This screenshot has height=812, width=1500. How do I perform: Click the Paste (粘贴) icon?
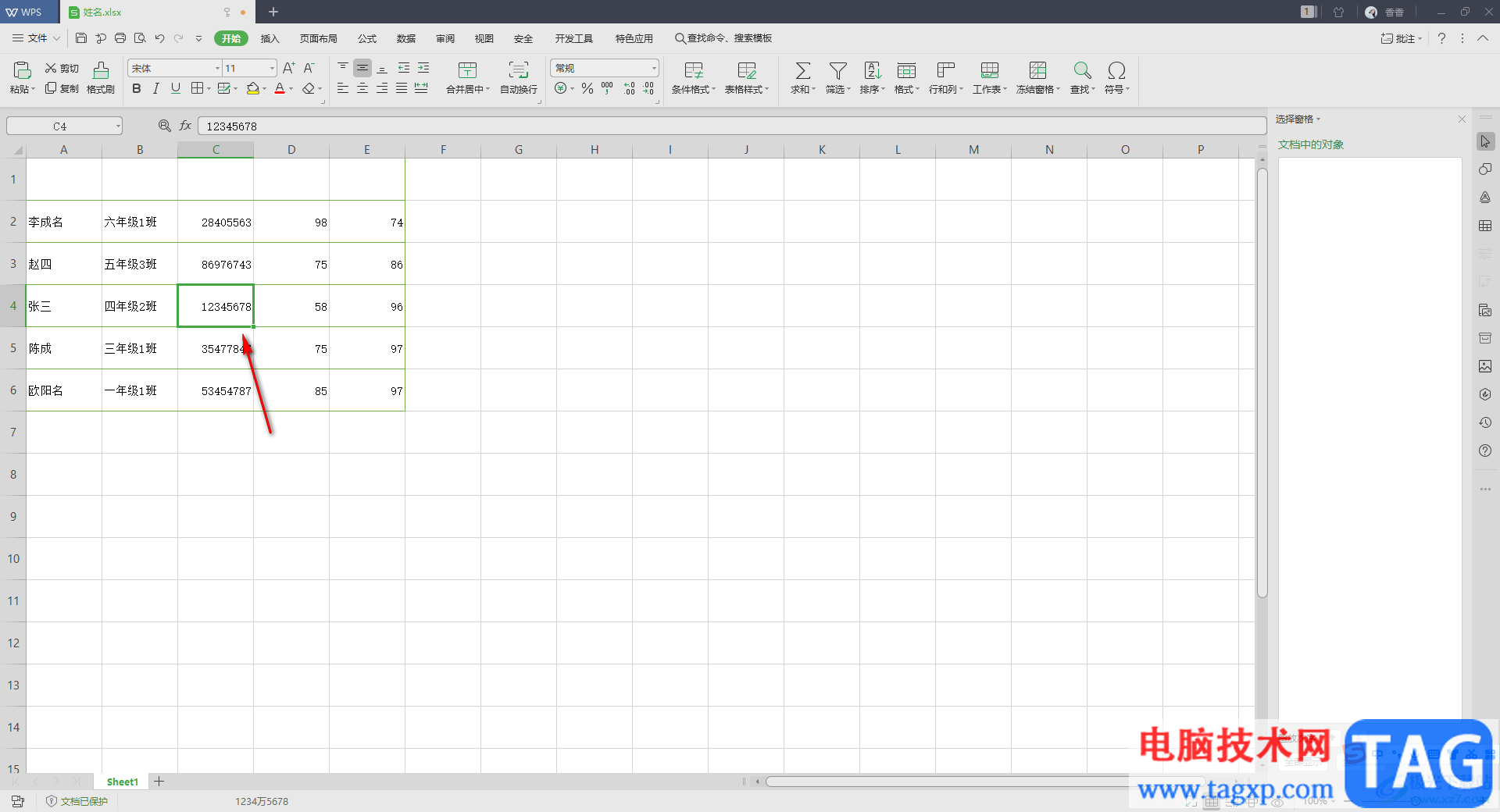tap(22, 70)
